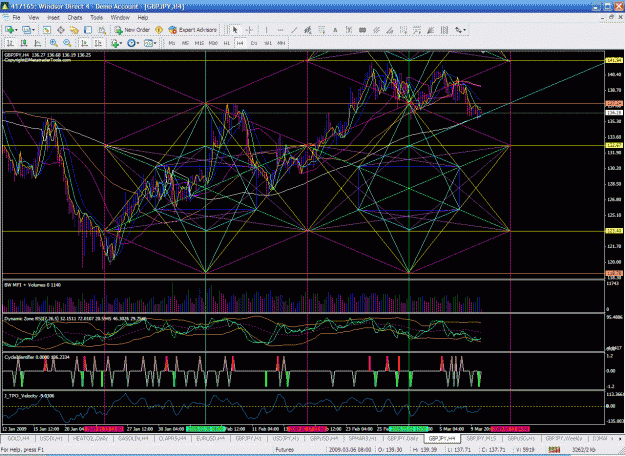Image resolution: width=625 pixels, height=456 pixels.
Task: Select timeframe M1
Action: coord(172,43)
